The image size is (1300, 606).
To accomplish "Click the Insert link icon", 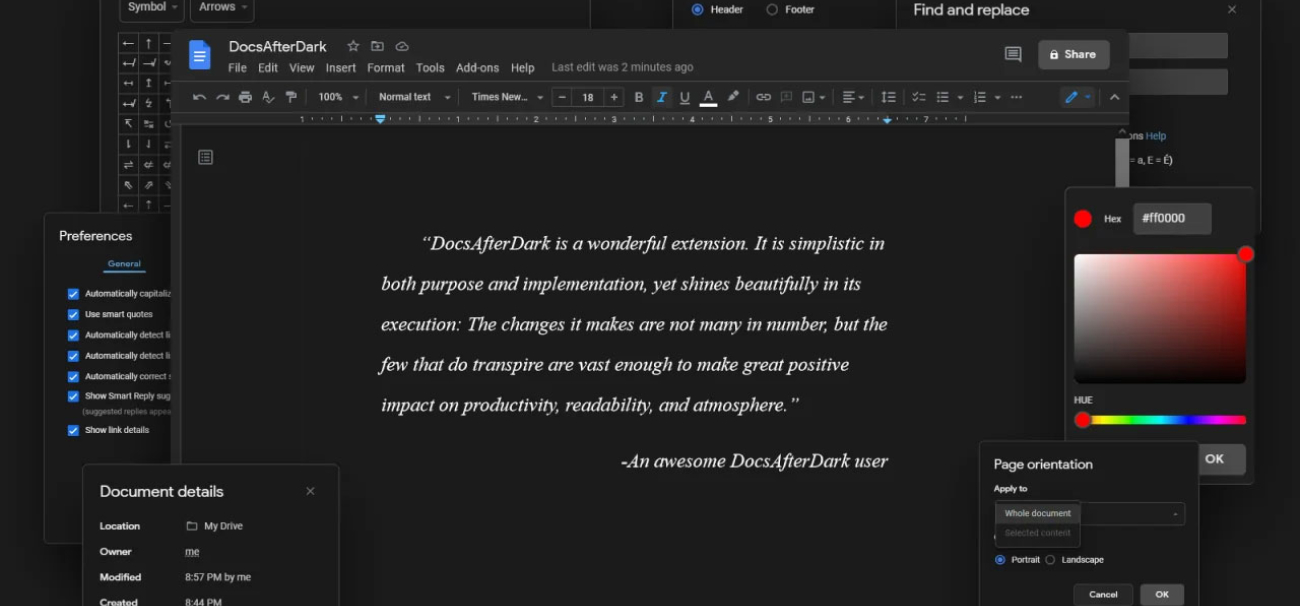I will click(763, 97).
